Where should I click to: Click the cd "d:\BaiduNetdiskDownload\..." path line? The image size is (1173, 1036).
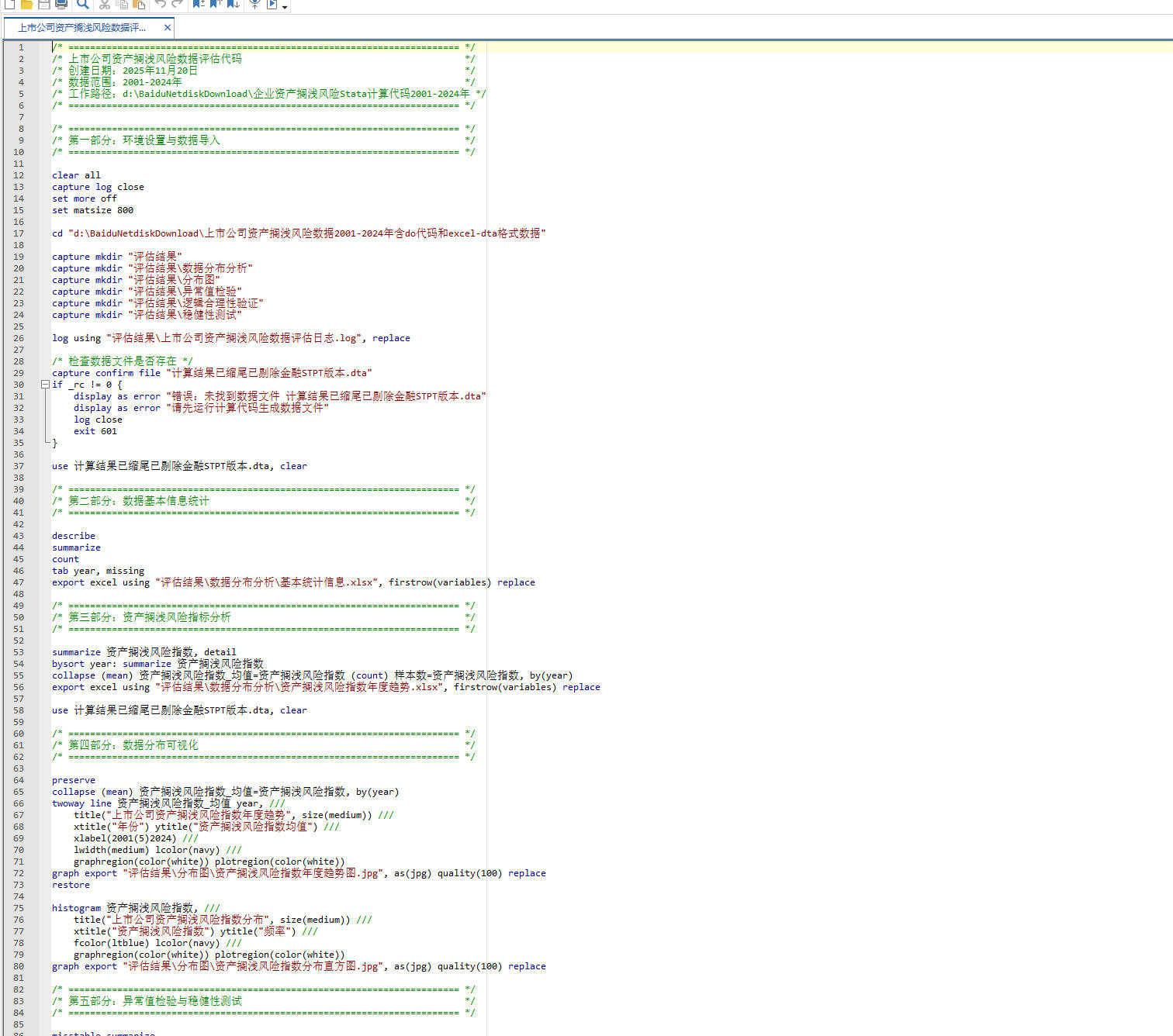pyautogui.click(x=299, y=233)
